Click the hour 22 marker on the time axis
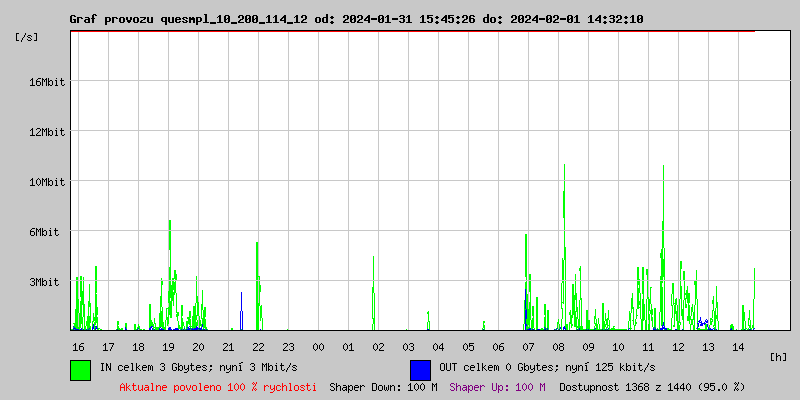The height and width of the screenshot is (400, 800). point(258,346)
